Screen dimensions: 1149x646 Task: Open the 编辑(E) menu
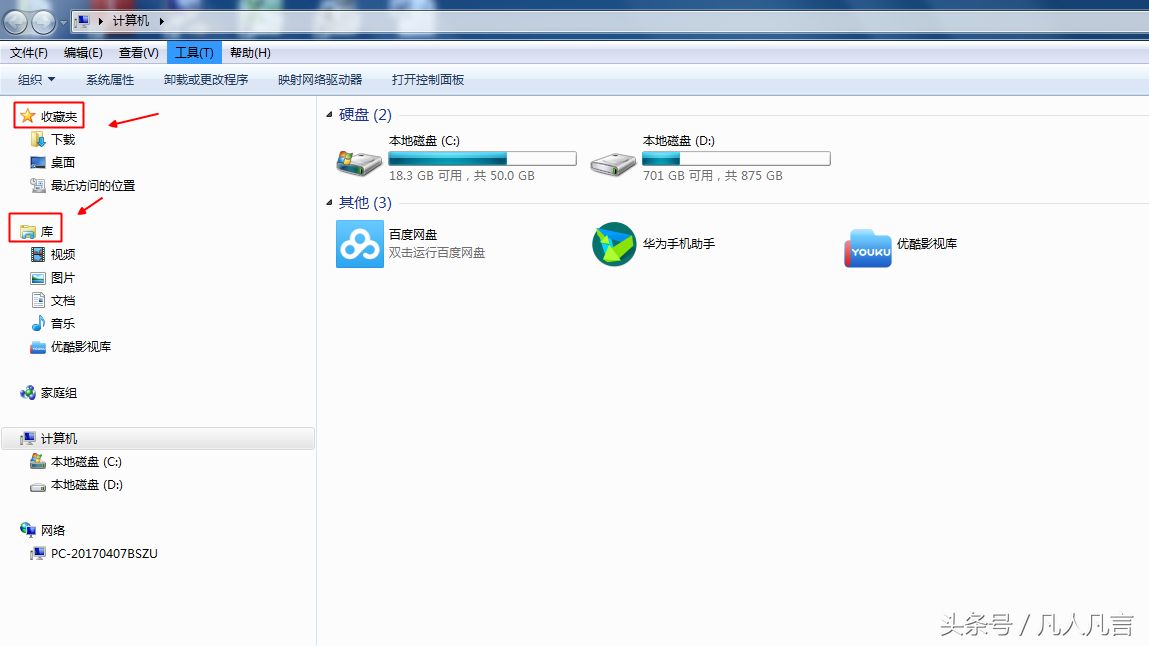click(x=83, y=53)
